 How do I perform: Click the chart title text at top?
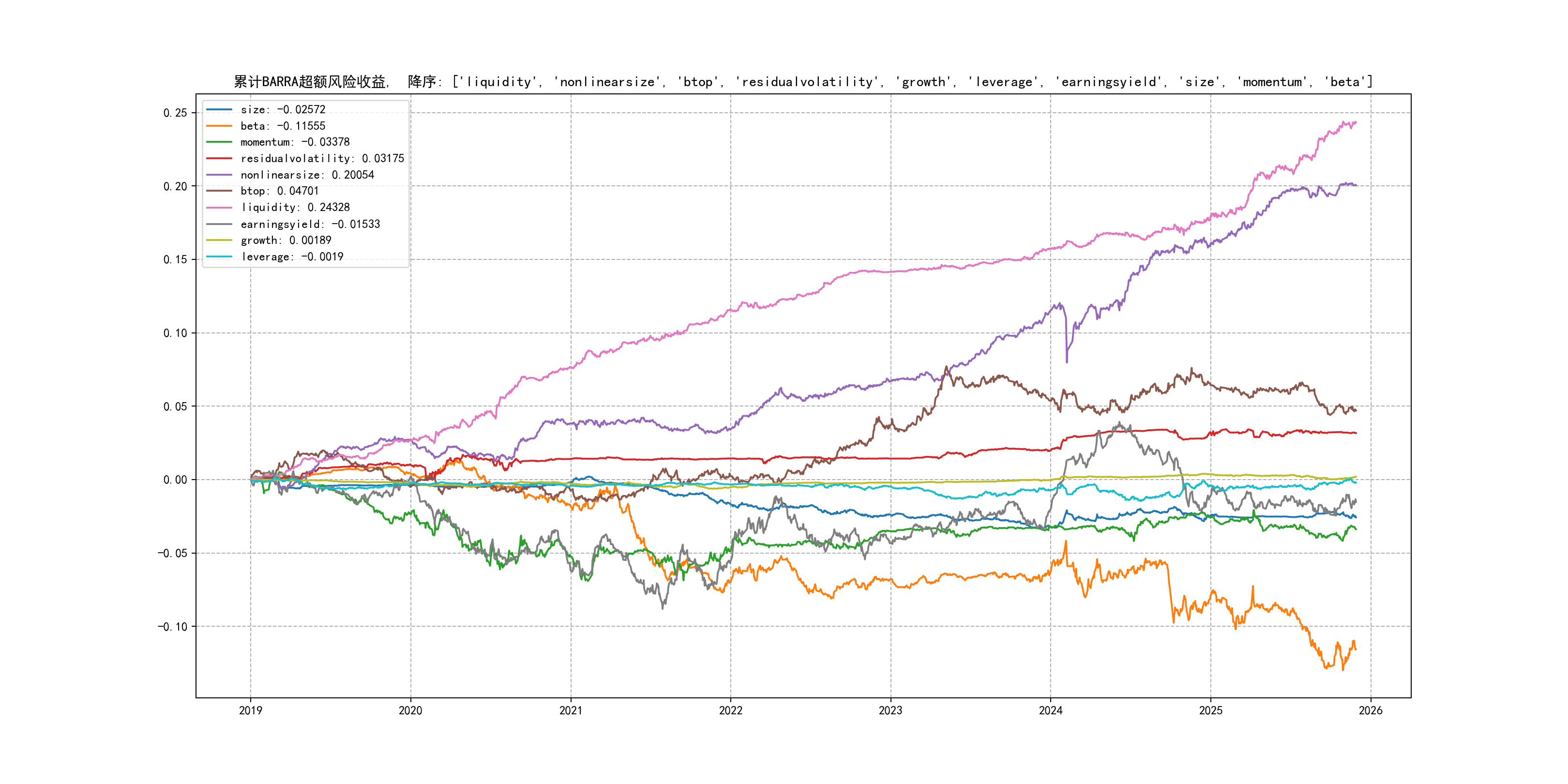[x=803, y=82]
